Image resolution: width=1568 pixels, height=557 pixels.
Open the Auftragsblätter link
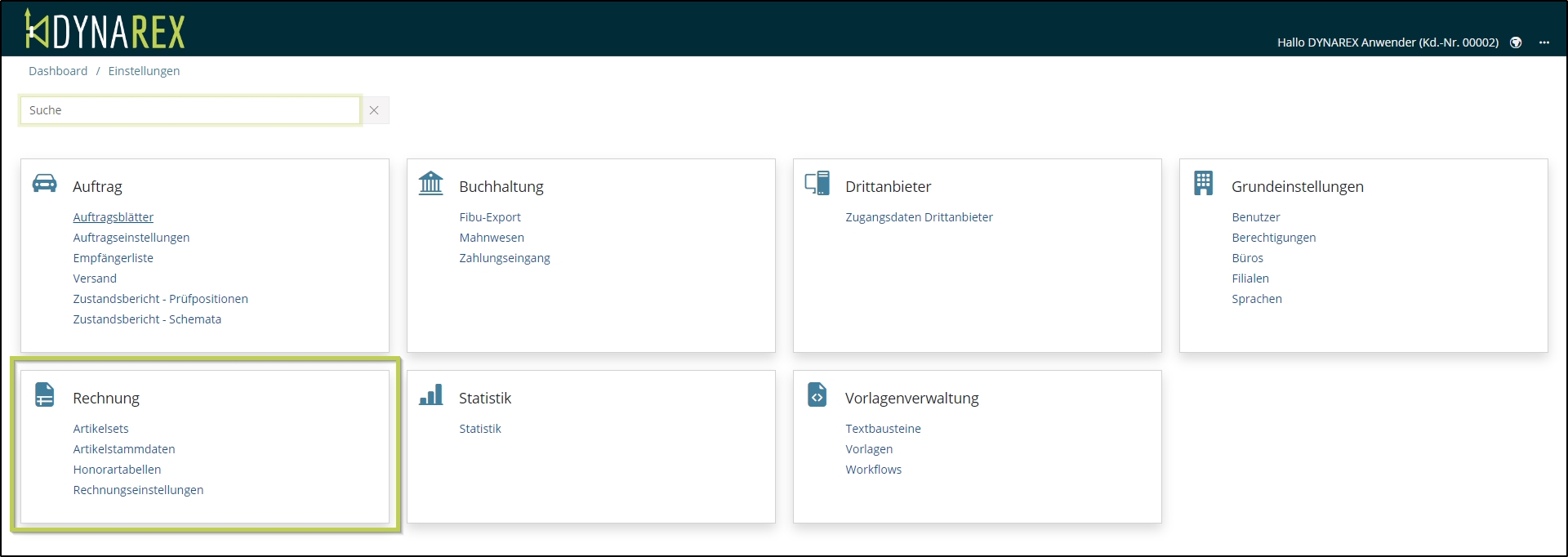pyautogui.click(x=113, y=217)
